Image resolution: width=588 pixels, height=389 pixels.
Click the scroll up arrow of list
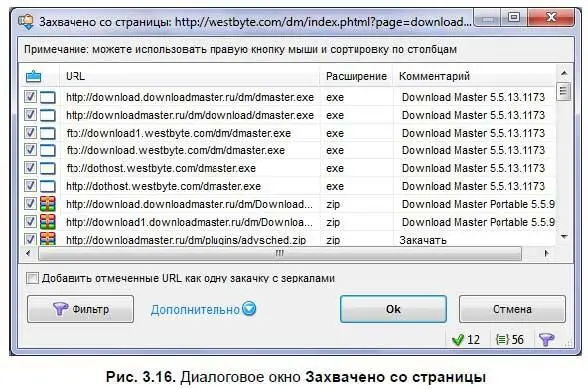(563, 73)
